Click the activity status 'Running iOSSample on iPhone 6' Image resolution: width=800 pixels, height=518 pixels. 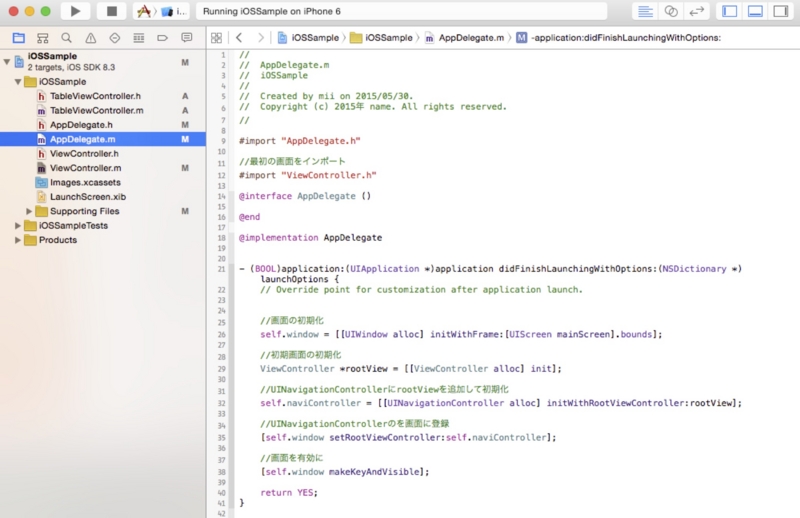click(402, 11)
